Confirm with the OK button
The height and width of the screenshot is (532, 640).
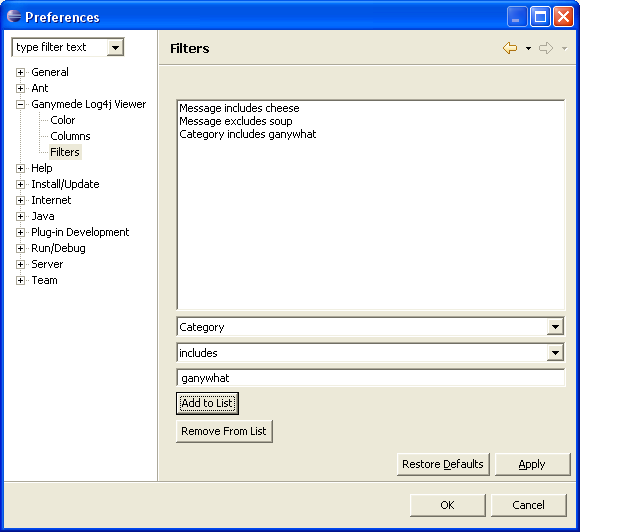tap(447, 505)
